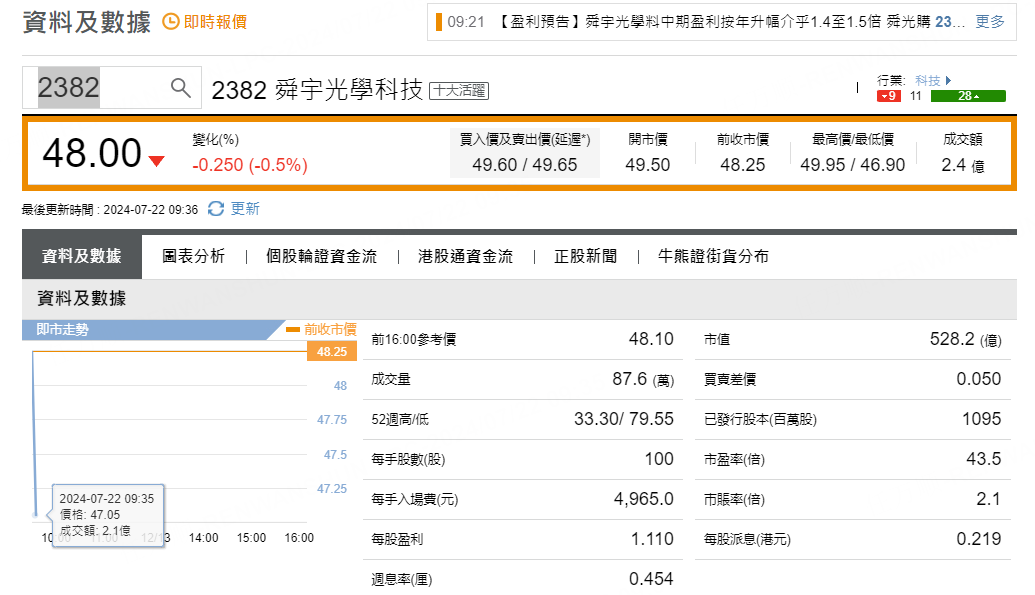Click the 47.25 chart axis label
Viewport: 1035px width, 595px height.
coord(332,489)
